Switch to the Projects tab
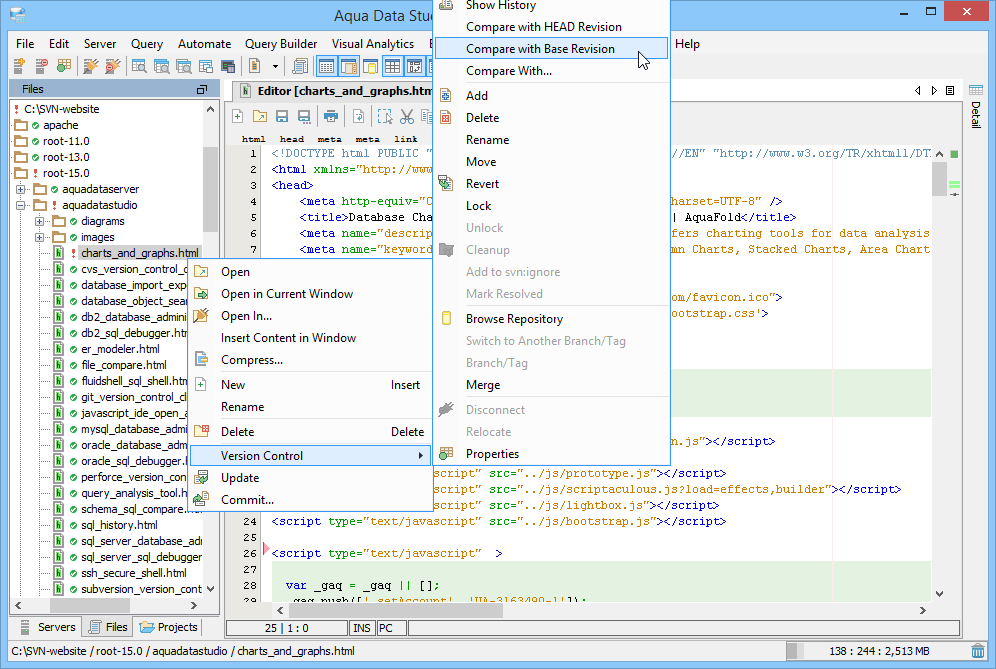The image size is (996, 669). click(168, 627)
